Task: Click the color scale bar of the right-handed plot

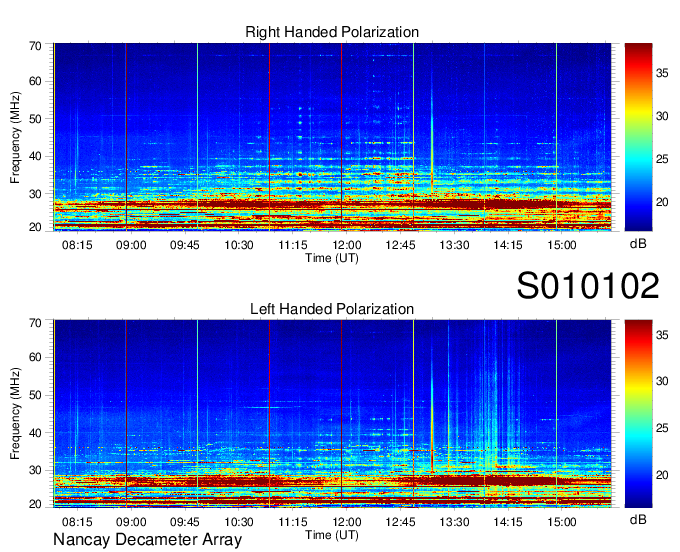Action: [638, 137]
